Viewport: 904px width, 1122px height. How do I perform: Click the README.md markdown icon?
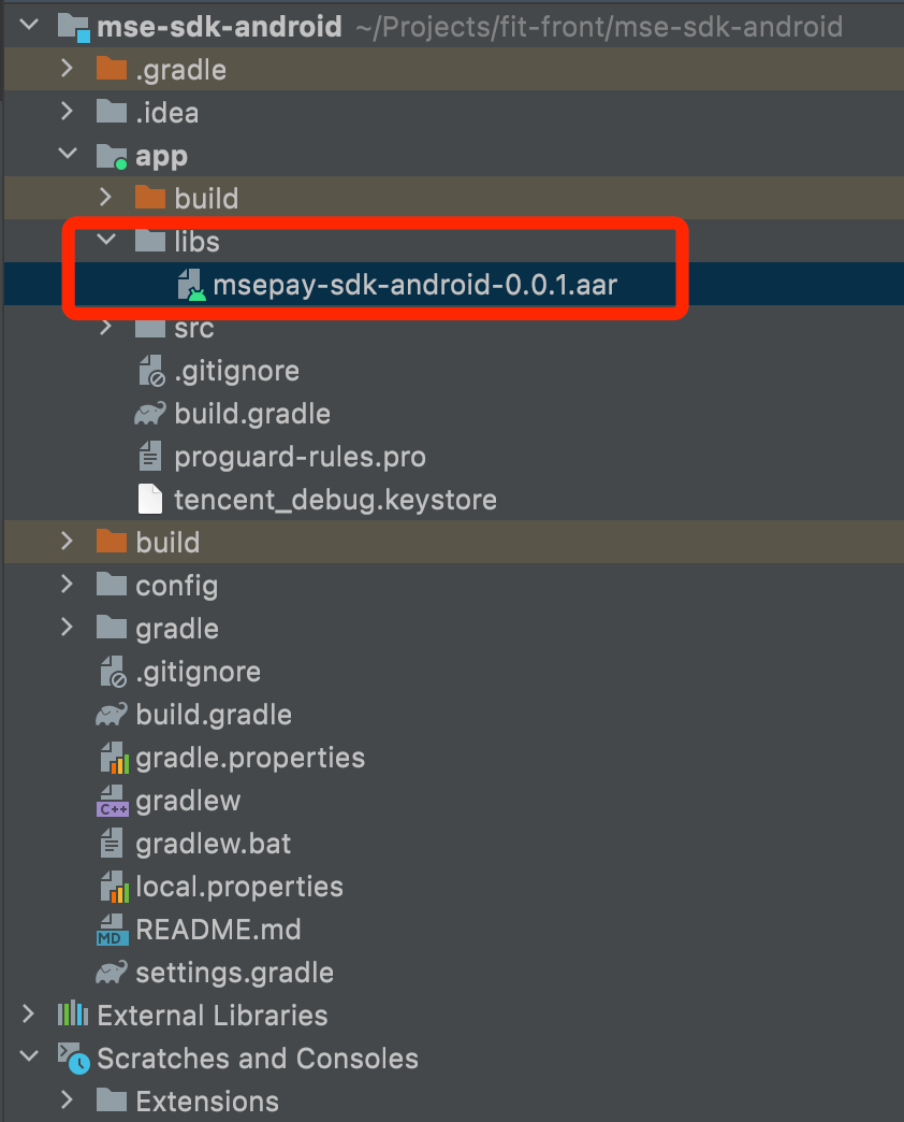[x=113, y=930]
